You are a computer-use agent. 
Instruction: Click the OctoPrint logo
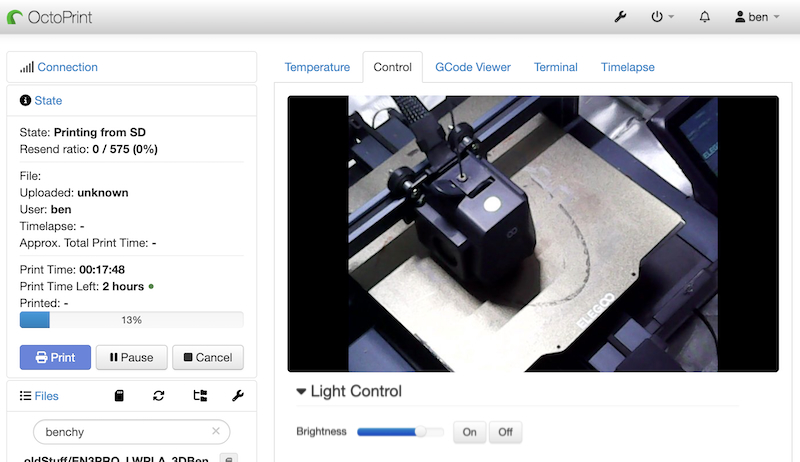coord(60,17)
